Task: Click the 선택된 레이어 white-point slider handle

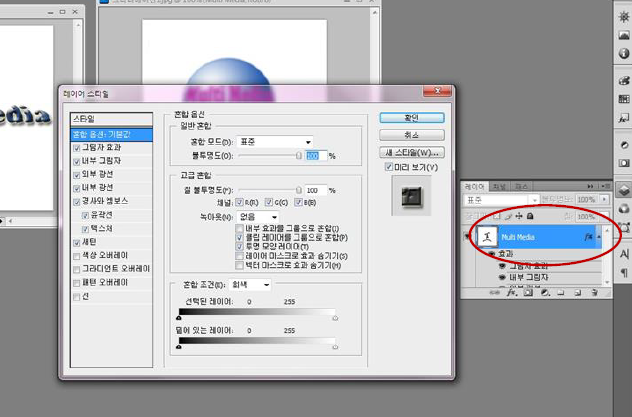Action: pos(335,318)
